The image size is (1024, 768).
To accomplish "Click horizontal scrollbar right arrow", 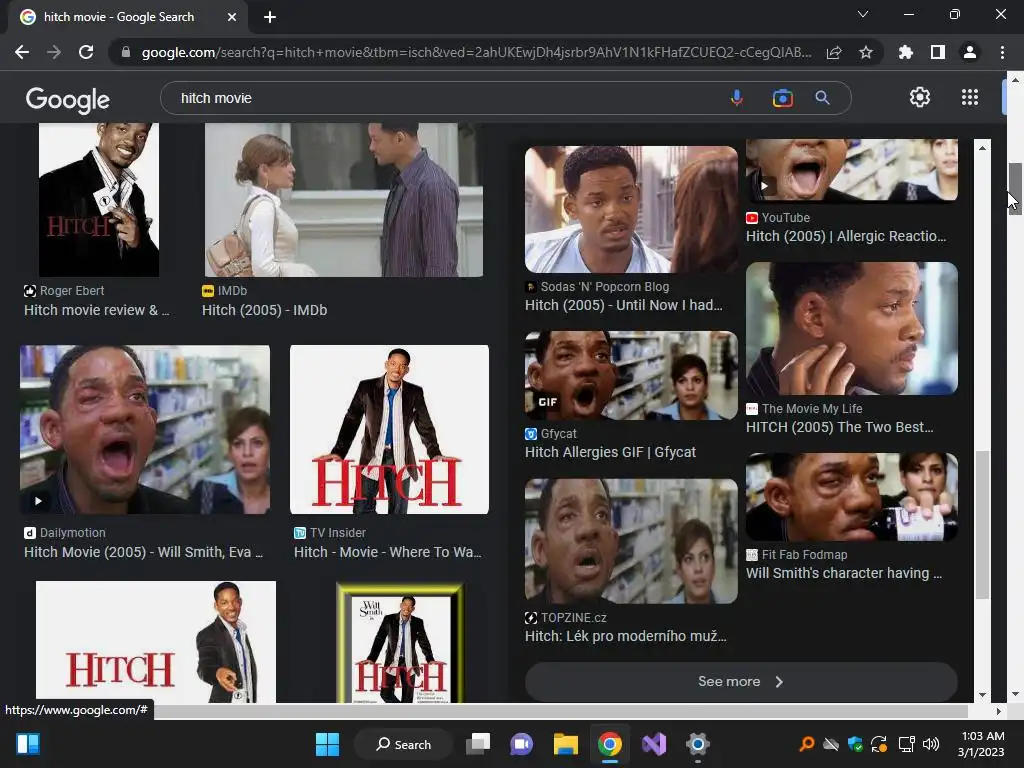I will pos(999,711).
